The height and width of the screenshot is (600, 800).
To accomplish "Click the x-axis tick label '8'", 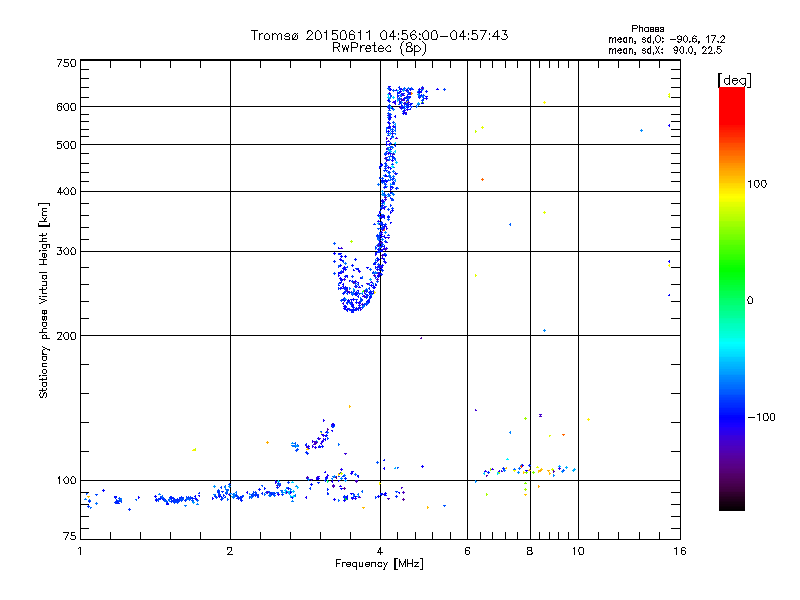I will pyautogui.click(x=530, y=551).
